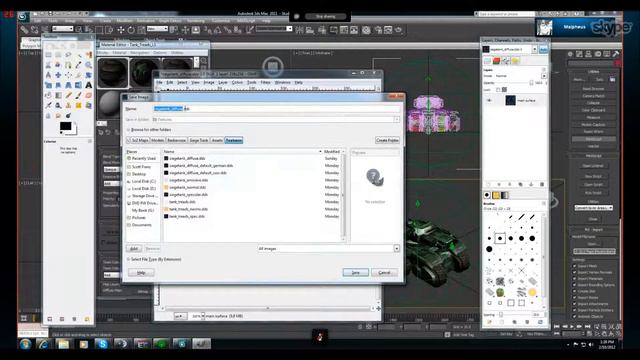
Task: Select the Clone stamp tool
Action: pyautogui.click(x=68, y=105)
